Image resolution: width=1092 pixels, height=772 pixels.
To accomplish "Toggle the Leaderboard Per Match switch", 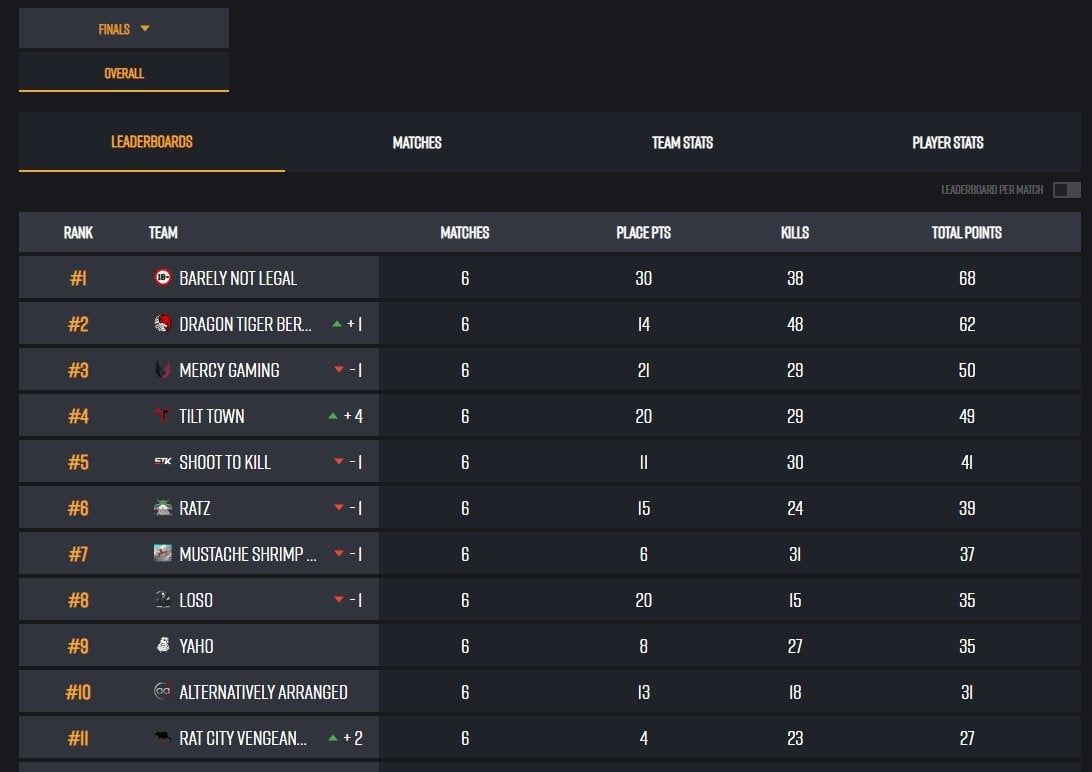I will coord(1066,190).
